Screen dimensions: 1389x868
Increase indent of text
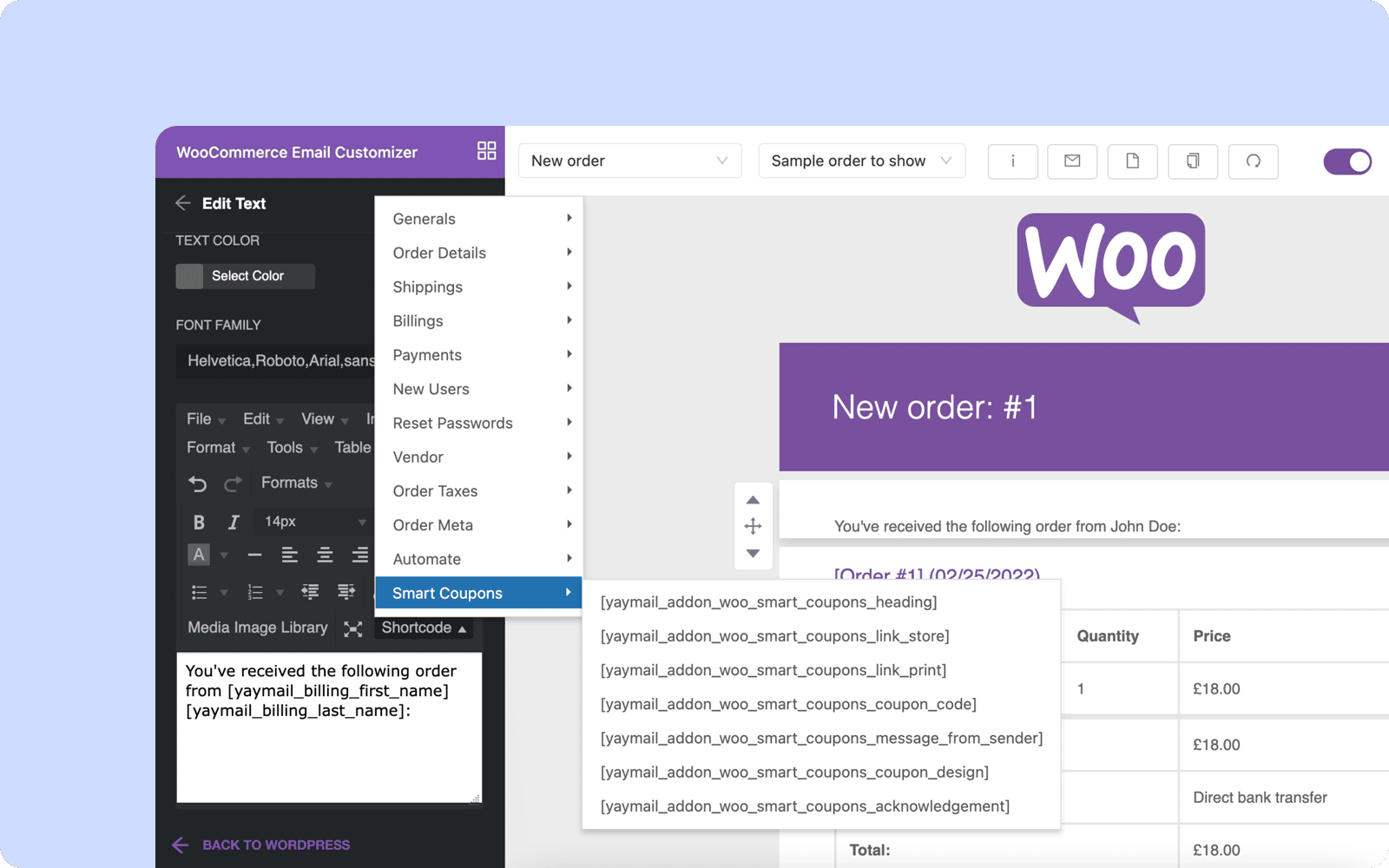[346, 592]
